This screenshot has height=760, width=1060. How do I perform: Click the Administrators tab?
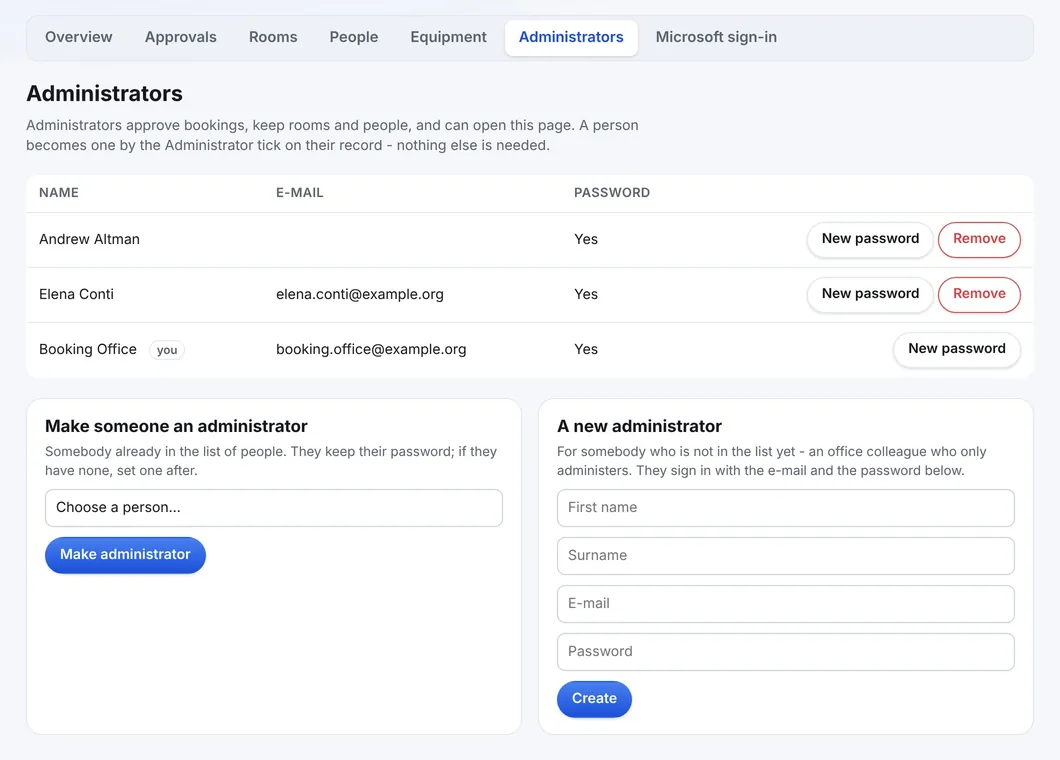click(571, 37)
